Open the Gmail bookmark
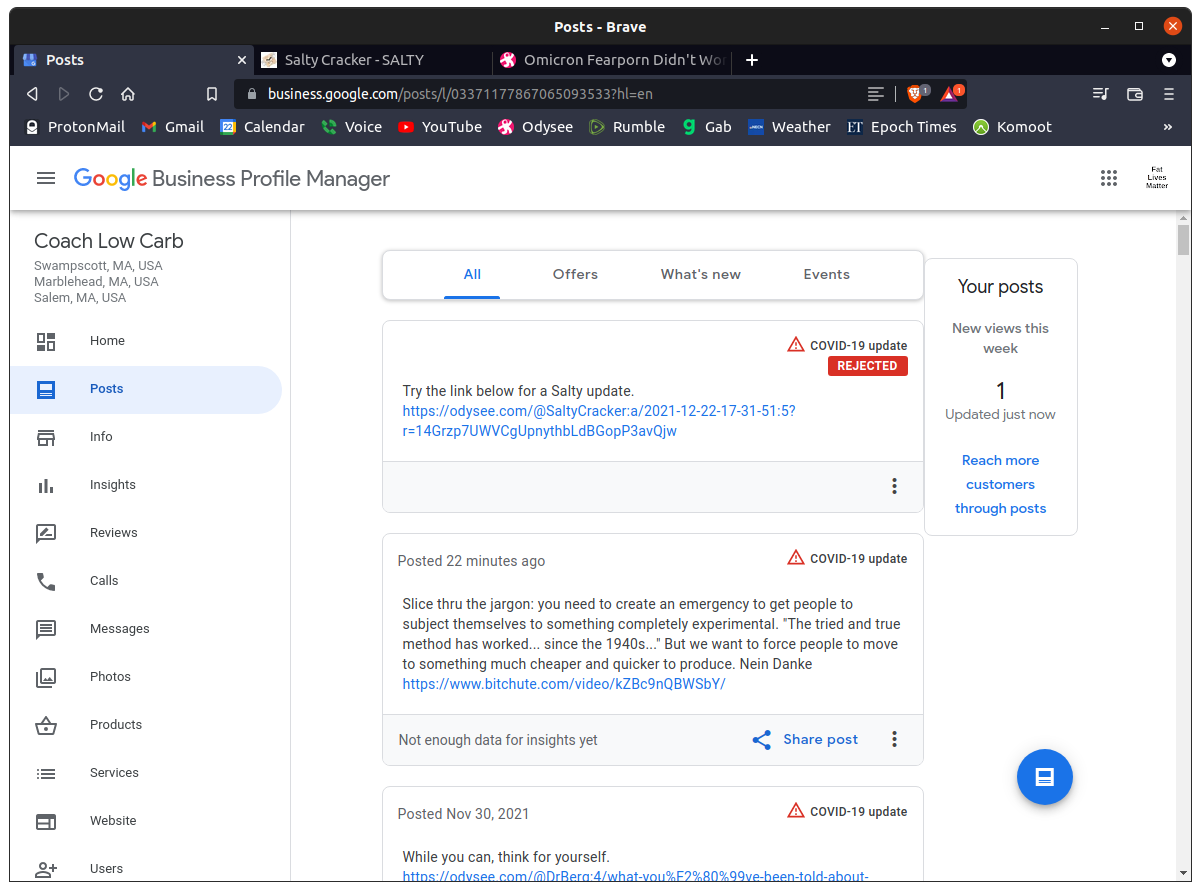1201x891 pixels. [173, 127]
